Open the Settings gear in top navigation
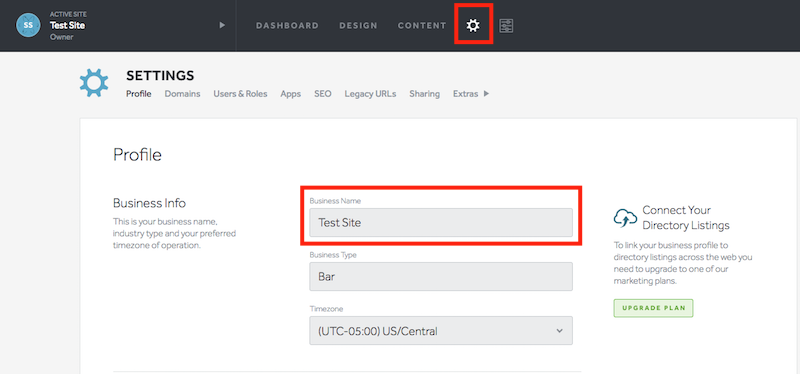Screen dimensions: 800x374 coord(473,25)
